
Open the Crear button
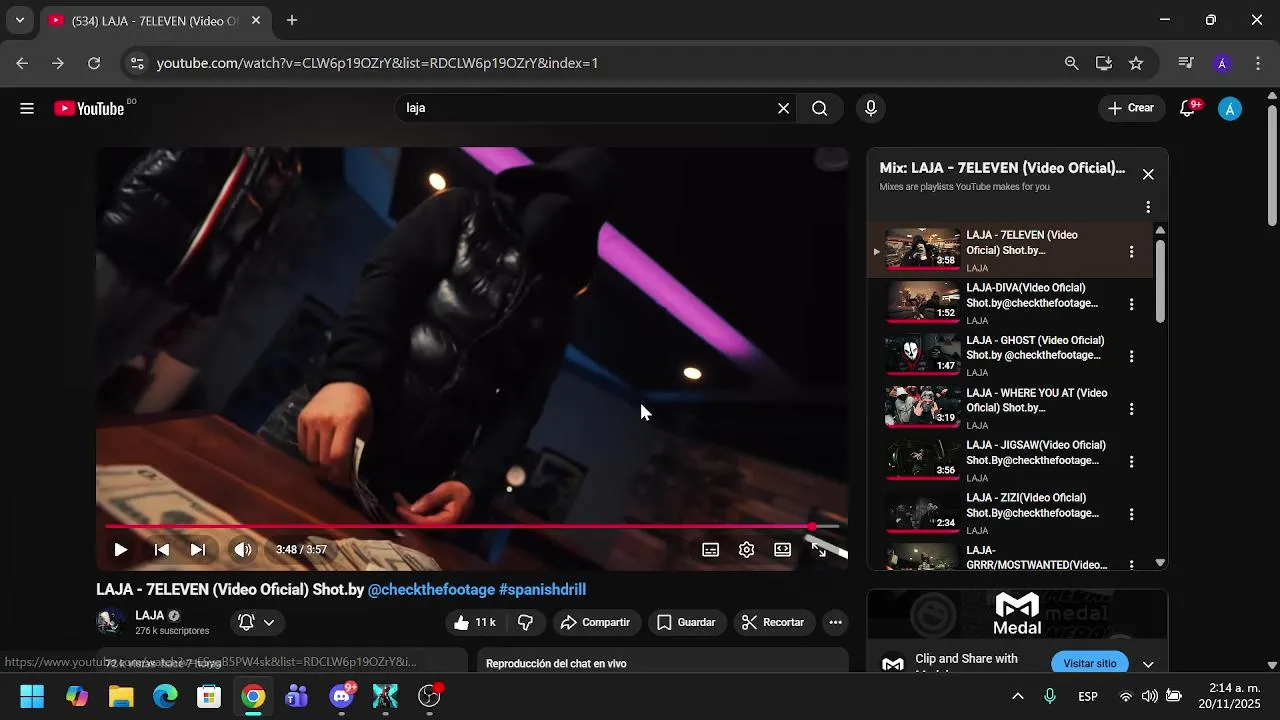[x=1131, y=108]
